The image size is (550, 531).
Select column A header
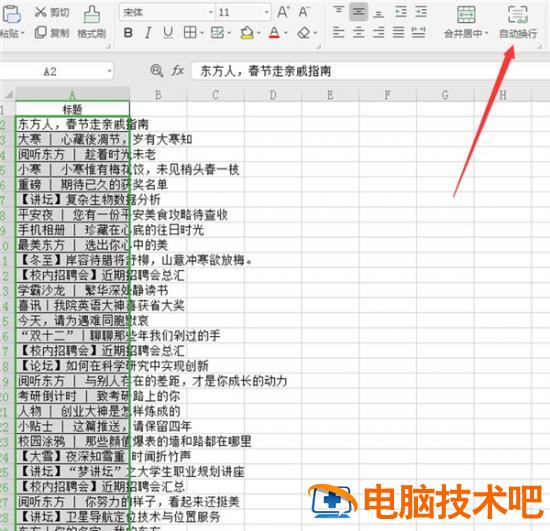[x=72, y=95]
